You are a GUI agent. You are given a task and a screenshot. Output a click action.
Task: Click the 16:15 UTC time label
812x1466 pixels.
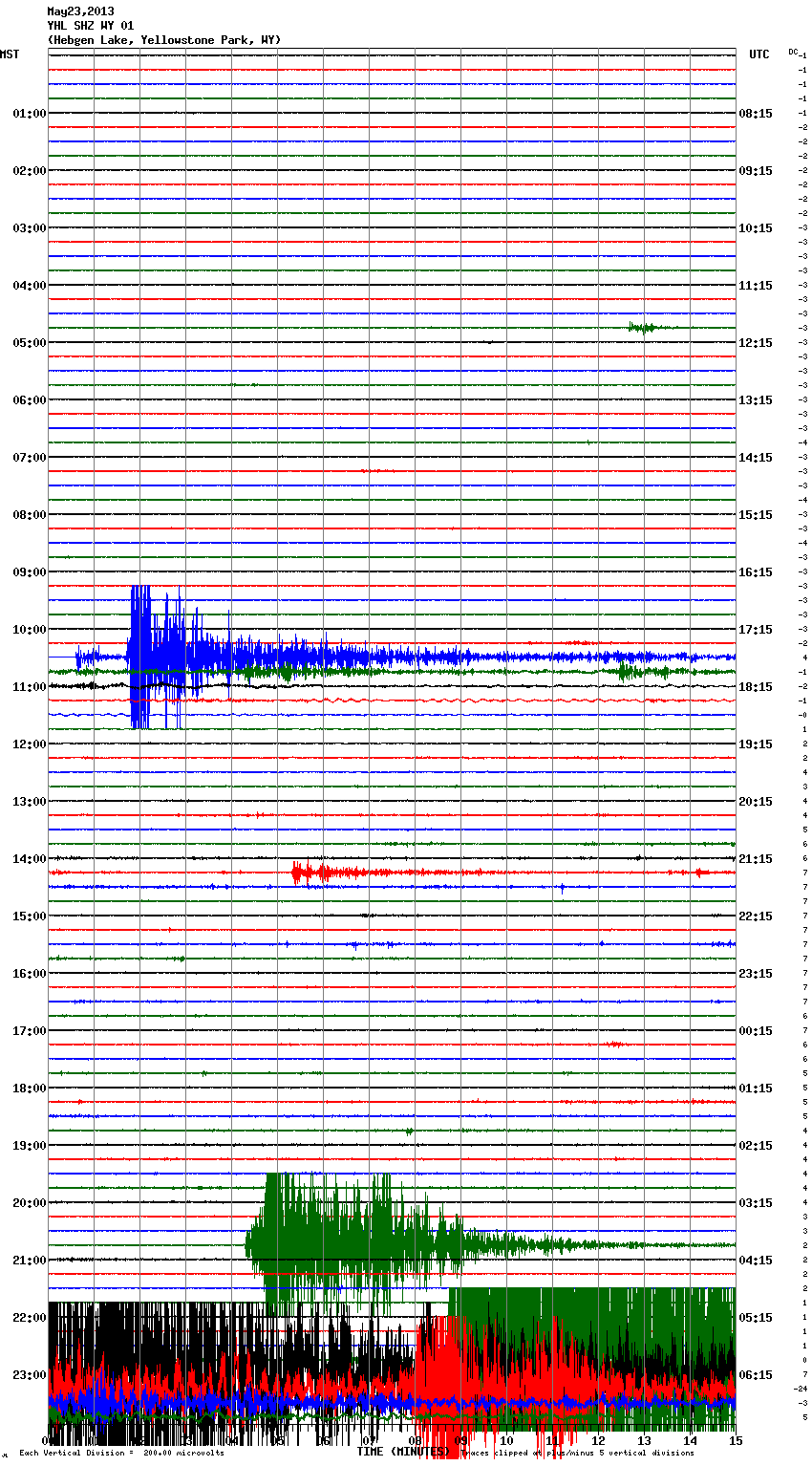(756, 572)
